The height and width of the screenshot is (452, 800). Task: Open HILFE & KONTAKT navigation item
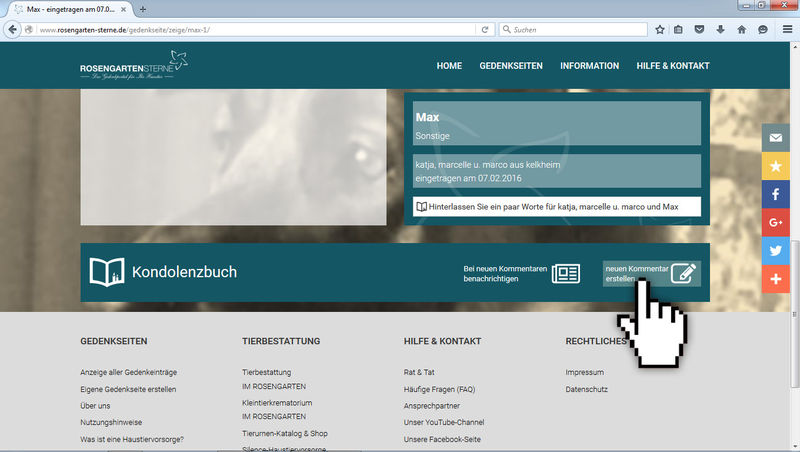coord(673,66)
